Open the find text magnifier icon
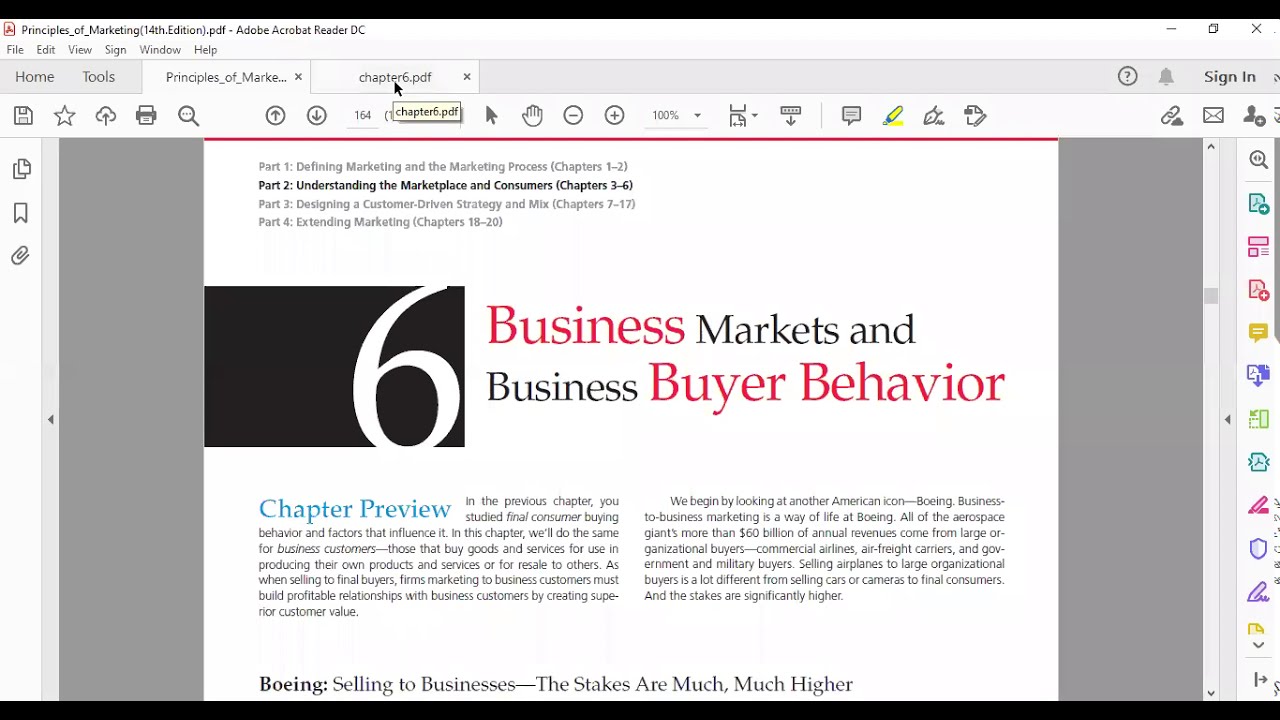 188,116
